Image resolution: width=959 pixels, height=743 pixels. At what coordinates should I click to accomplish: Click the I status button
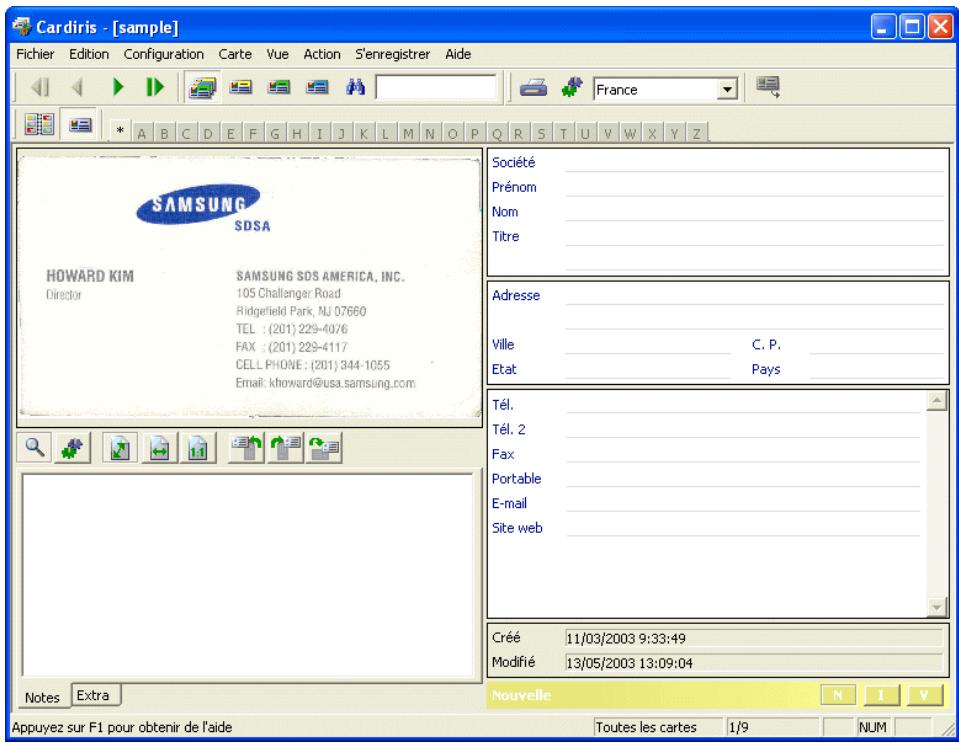point(881,695)
